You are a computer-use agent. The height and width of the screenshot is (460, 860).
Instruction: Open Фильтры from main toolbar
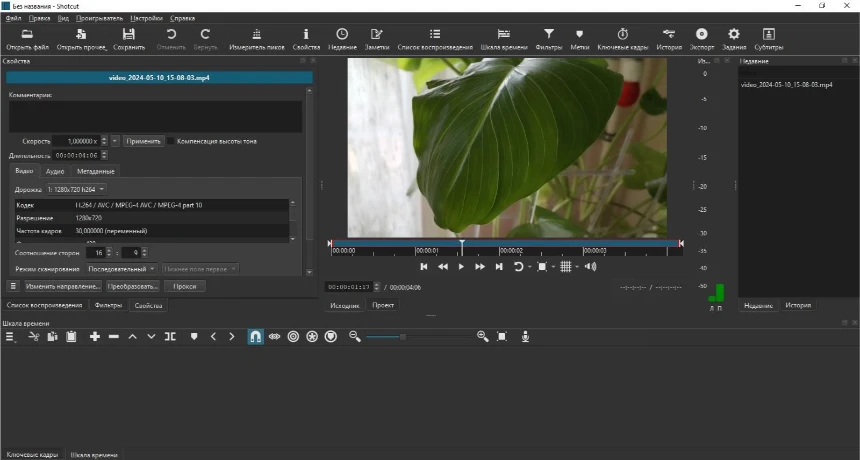[x=548, y=39]
